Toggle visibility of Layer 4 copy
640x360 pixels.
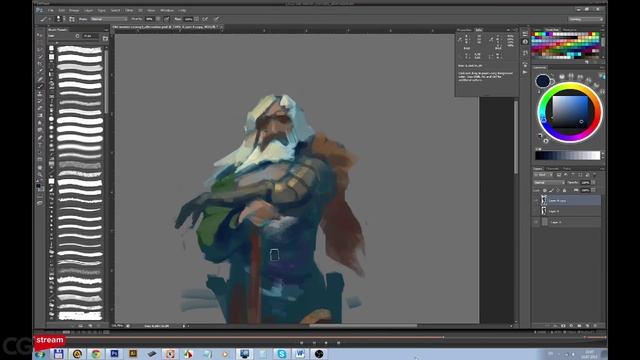pos(536,200)
